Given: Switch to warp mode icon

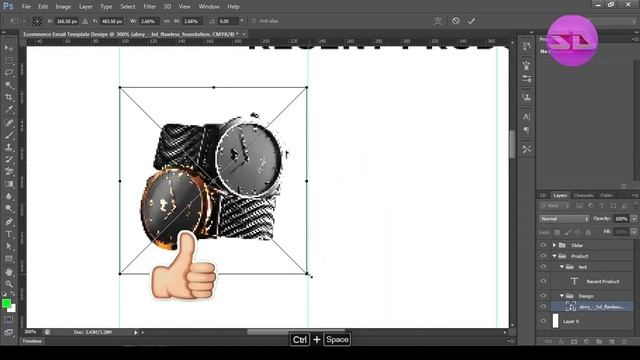Looking at the screenshot, I should (438, 21).
